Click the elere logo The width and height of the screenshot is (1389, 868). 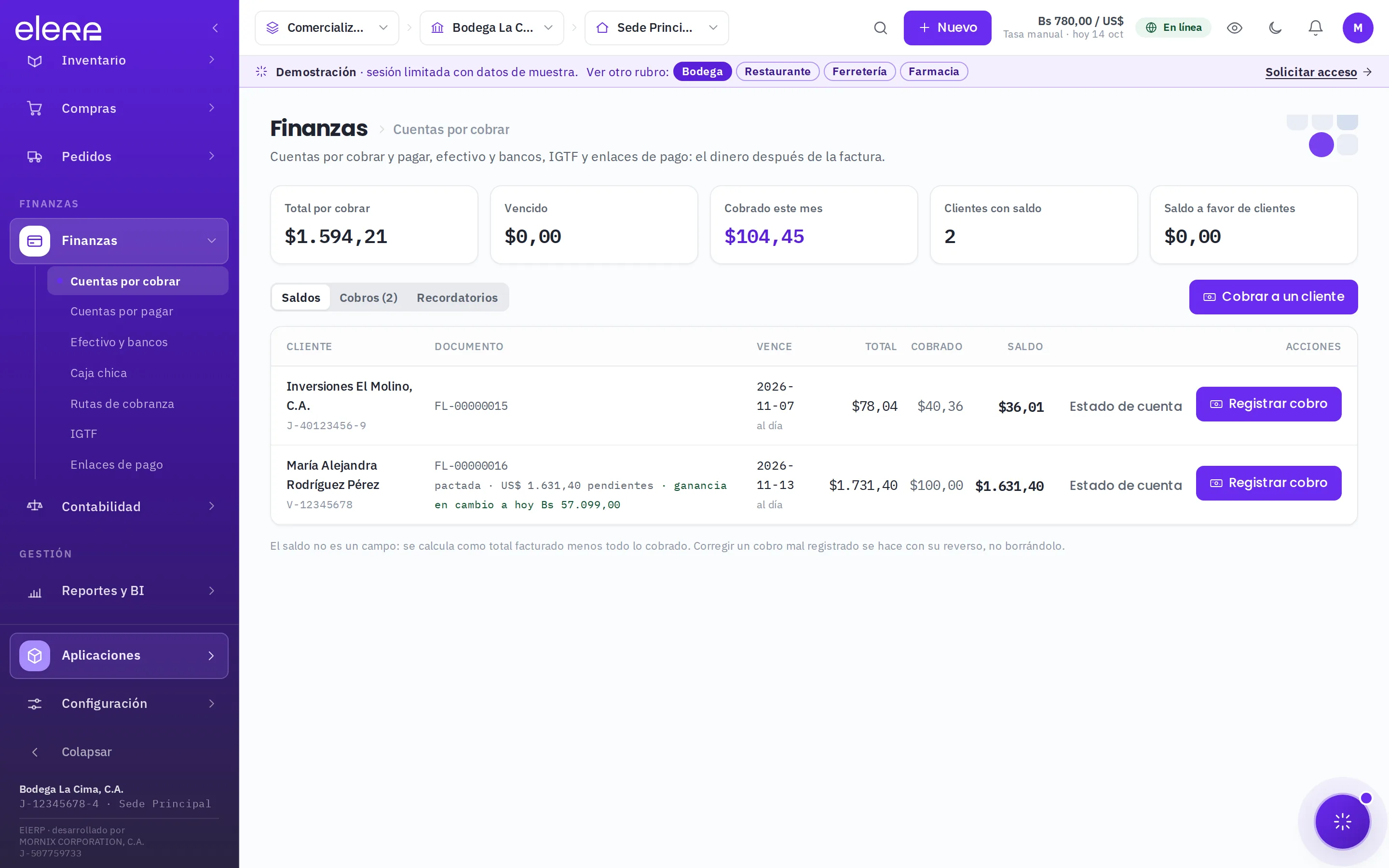(x=58, y=28)
